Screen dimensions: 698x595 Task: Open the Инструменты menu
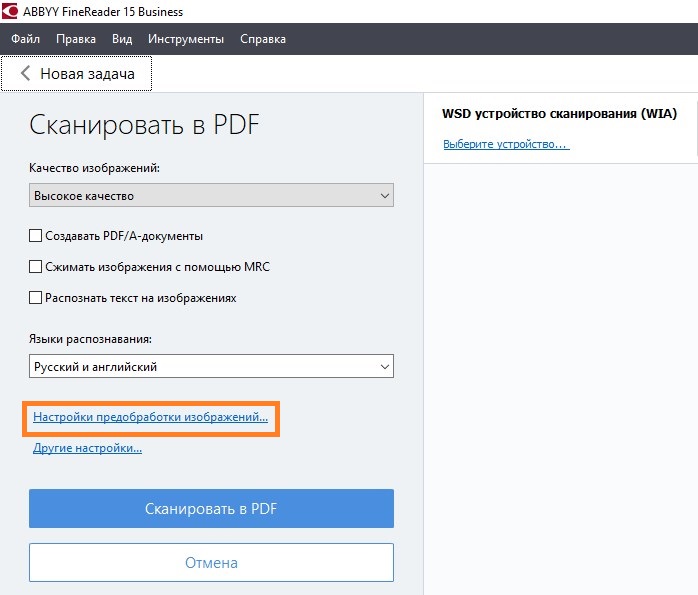pos(186,39)
